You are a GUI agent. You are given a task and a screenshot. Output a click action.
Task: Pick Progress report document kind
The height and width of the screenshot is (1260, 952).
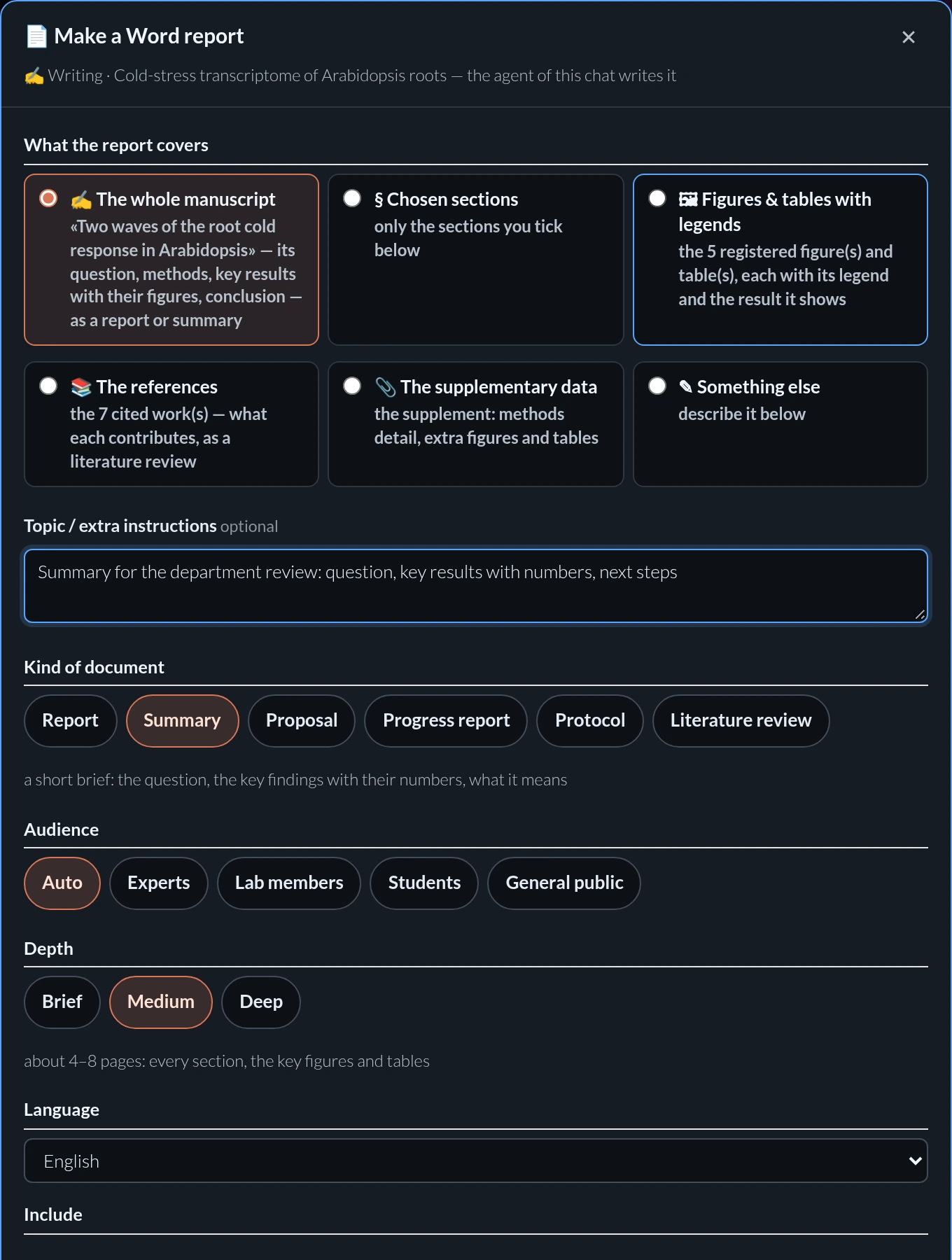click(x=446, y=721)
